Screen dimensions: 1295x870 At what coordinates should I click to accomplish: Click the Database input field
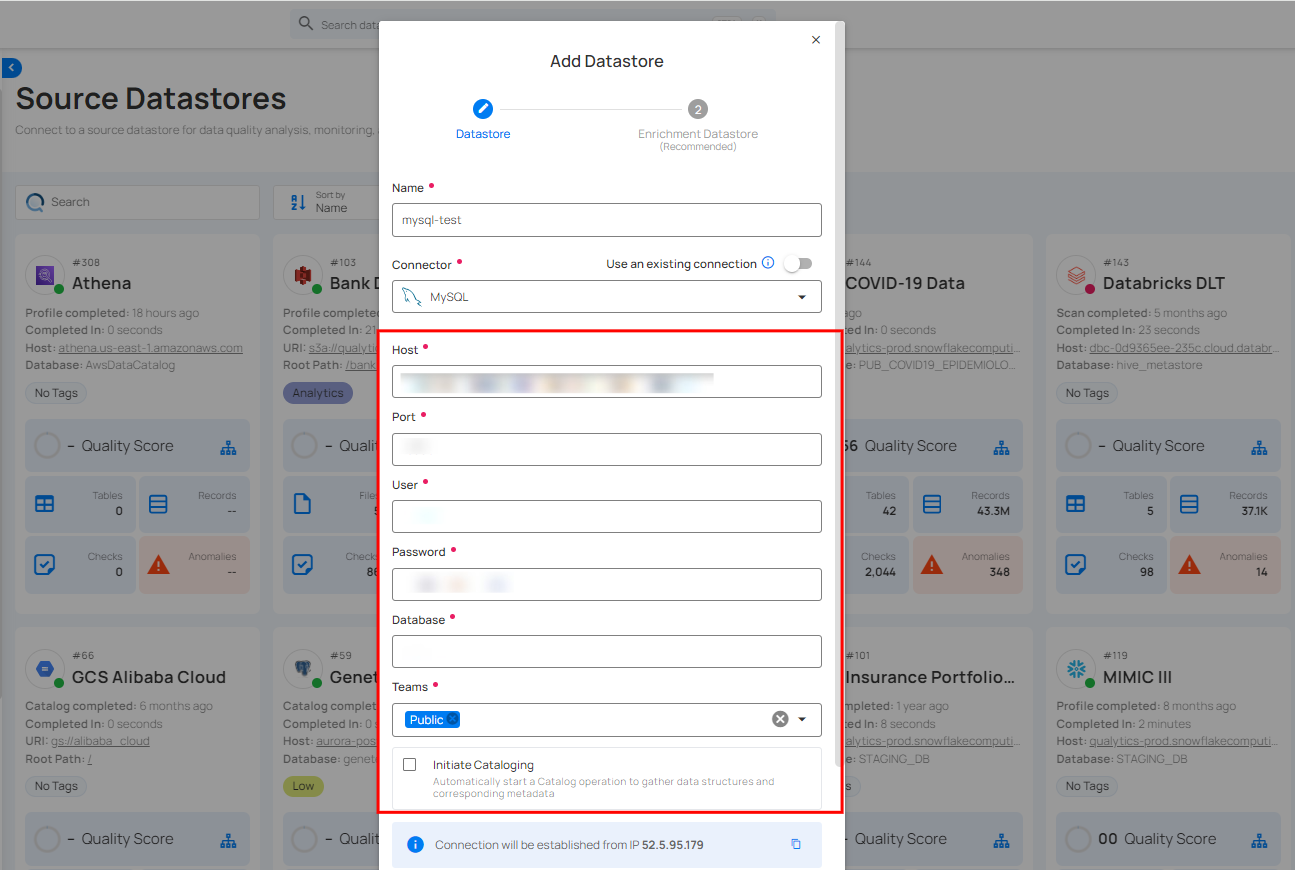[607, 652]
